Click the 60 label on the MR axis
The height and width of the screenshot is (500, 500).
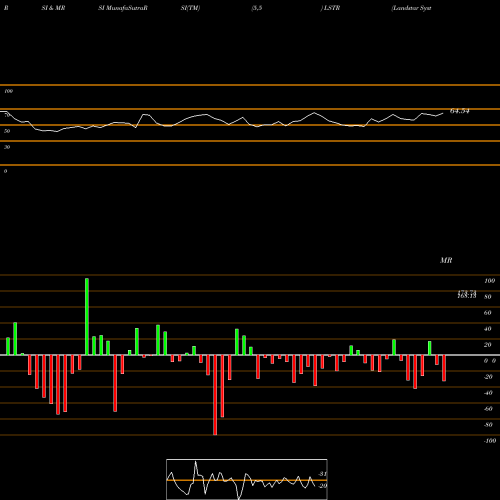pyautogui.click(x=488, y=313)
